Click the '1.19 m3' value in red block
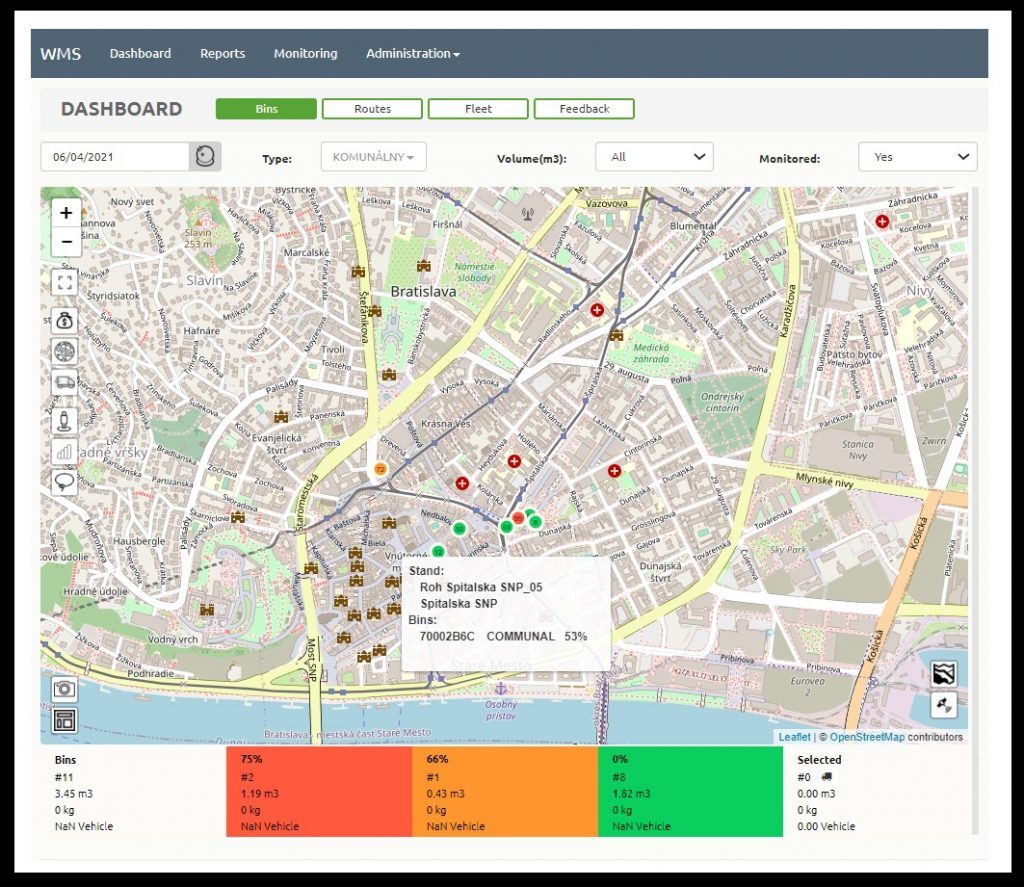Image resolution: width=1024 pixels, height=887 pixels. pyautogui.click(x=259, y=794)
